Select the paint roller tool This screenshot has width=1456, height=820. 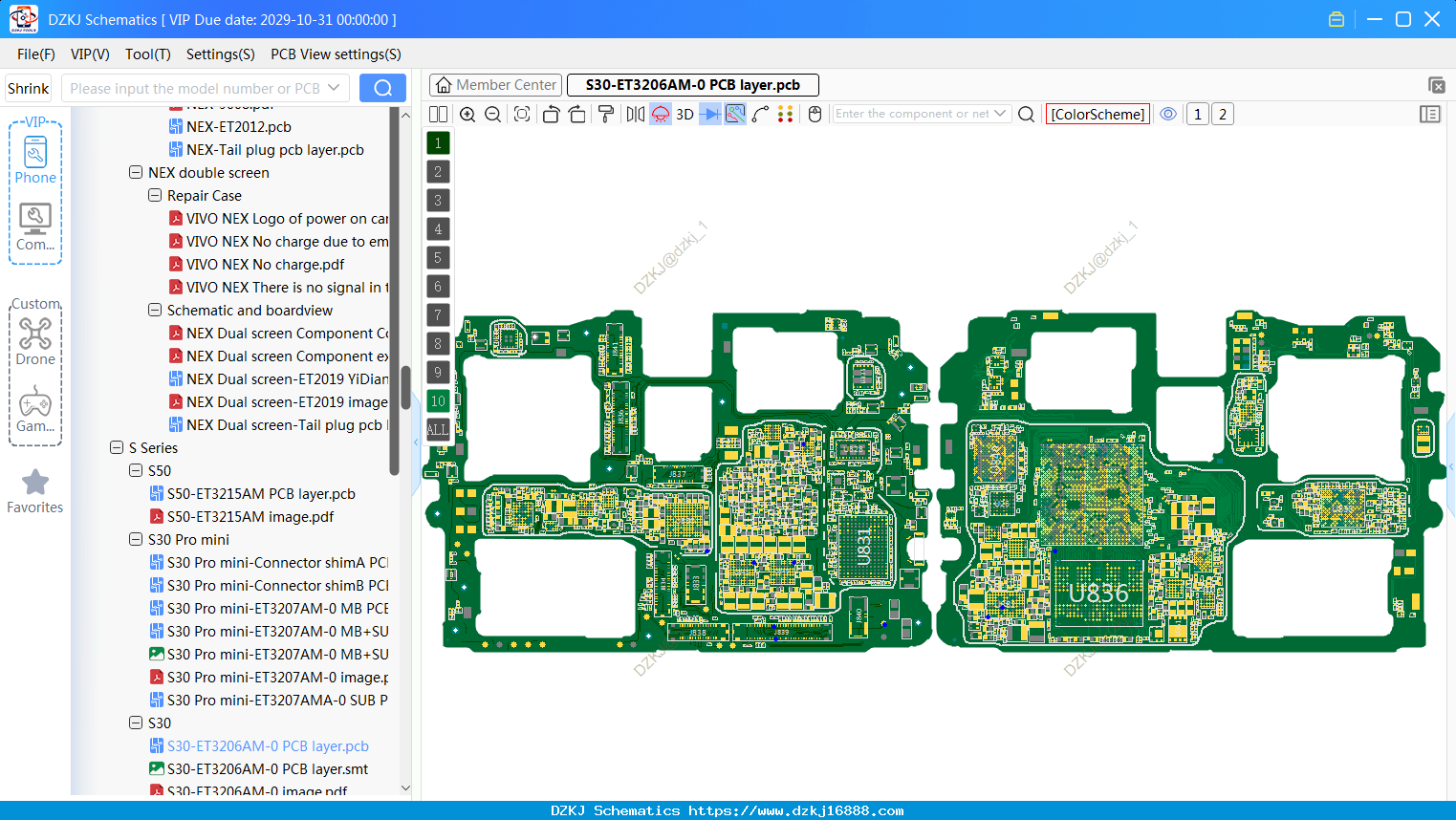606,114
